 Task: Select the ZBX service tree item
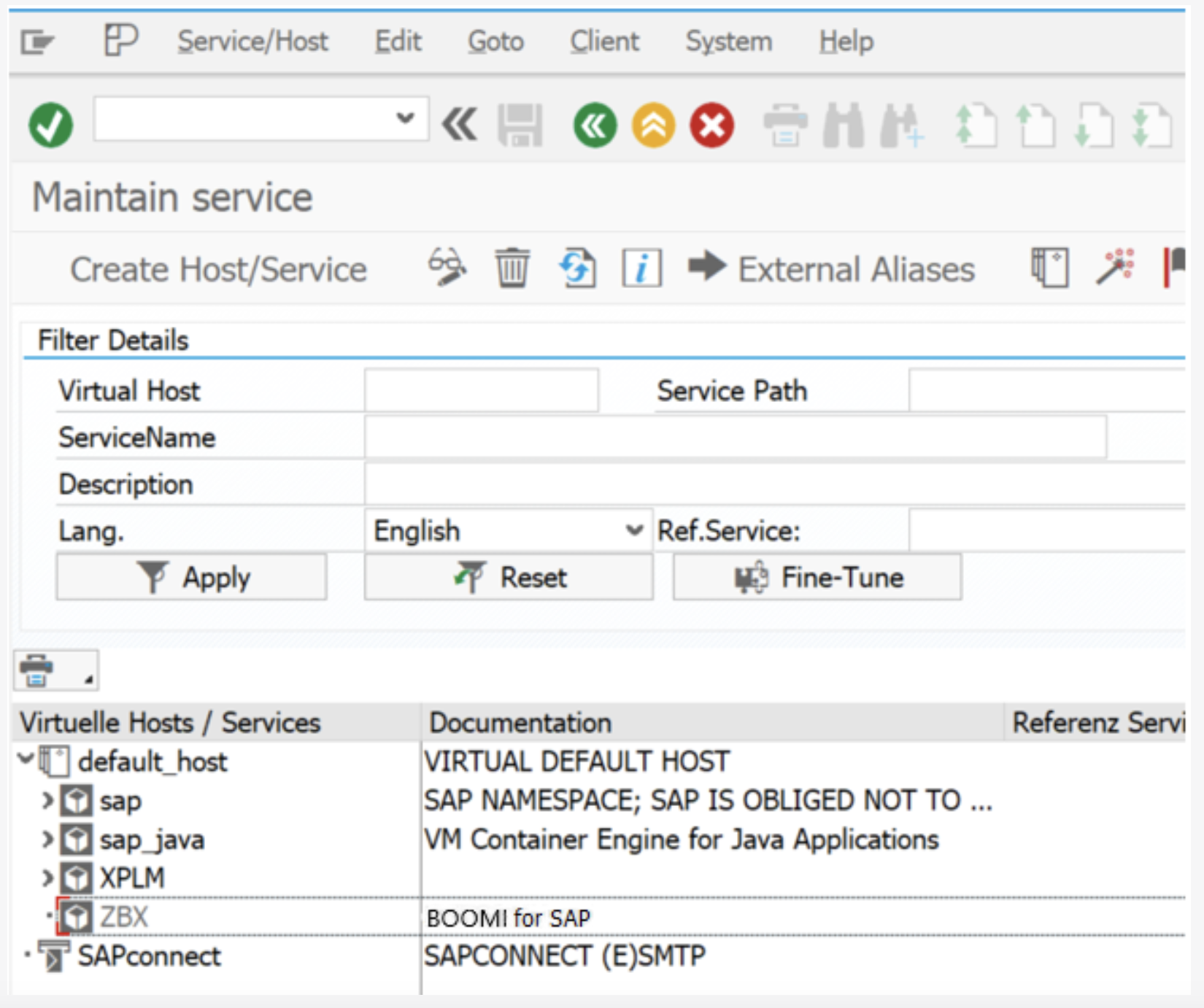[x=124, y=917]
